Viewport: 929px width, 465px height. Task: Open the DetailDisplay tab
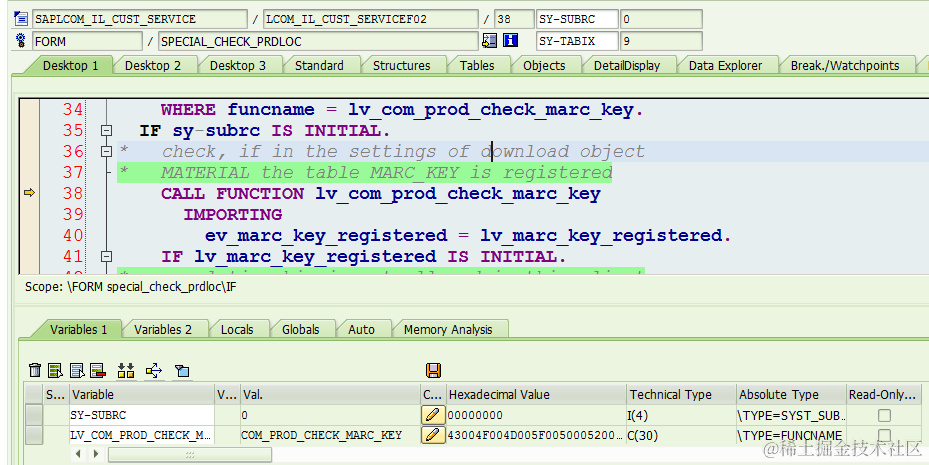click(x=627, y=65)
